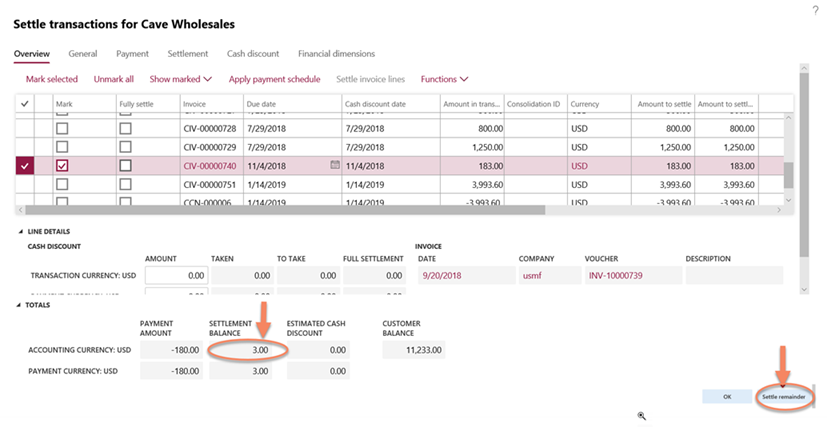
Task: Collapse the Line details section
Action: (x=21, y=231)
